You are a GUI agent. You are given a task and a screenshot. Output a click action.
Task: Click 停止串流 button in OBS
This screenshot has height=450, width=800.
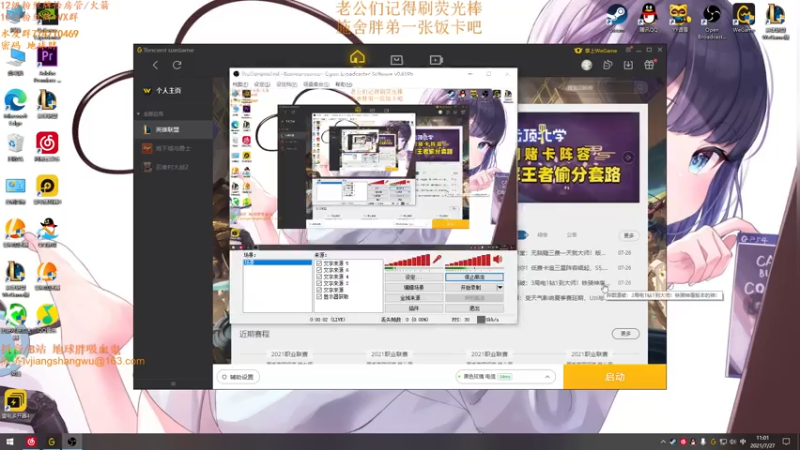474,277
